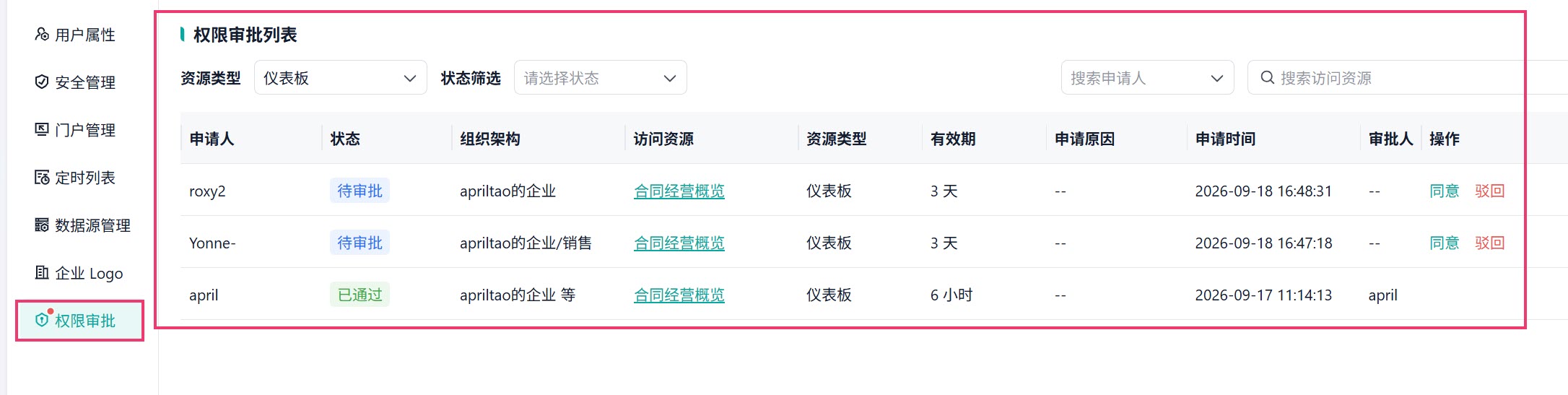Click the 申请时间 column header
This screenshot has width=1568, height=395.
pyautogui.click(x=1225, y=139)
